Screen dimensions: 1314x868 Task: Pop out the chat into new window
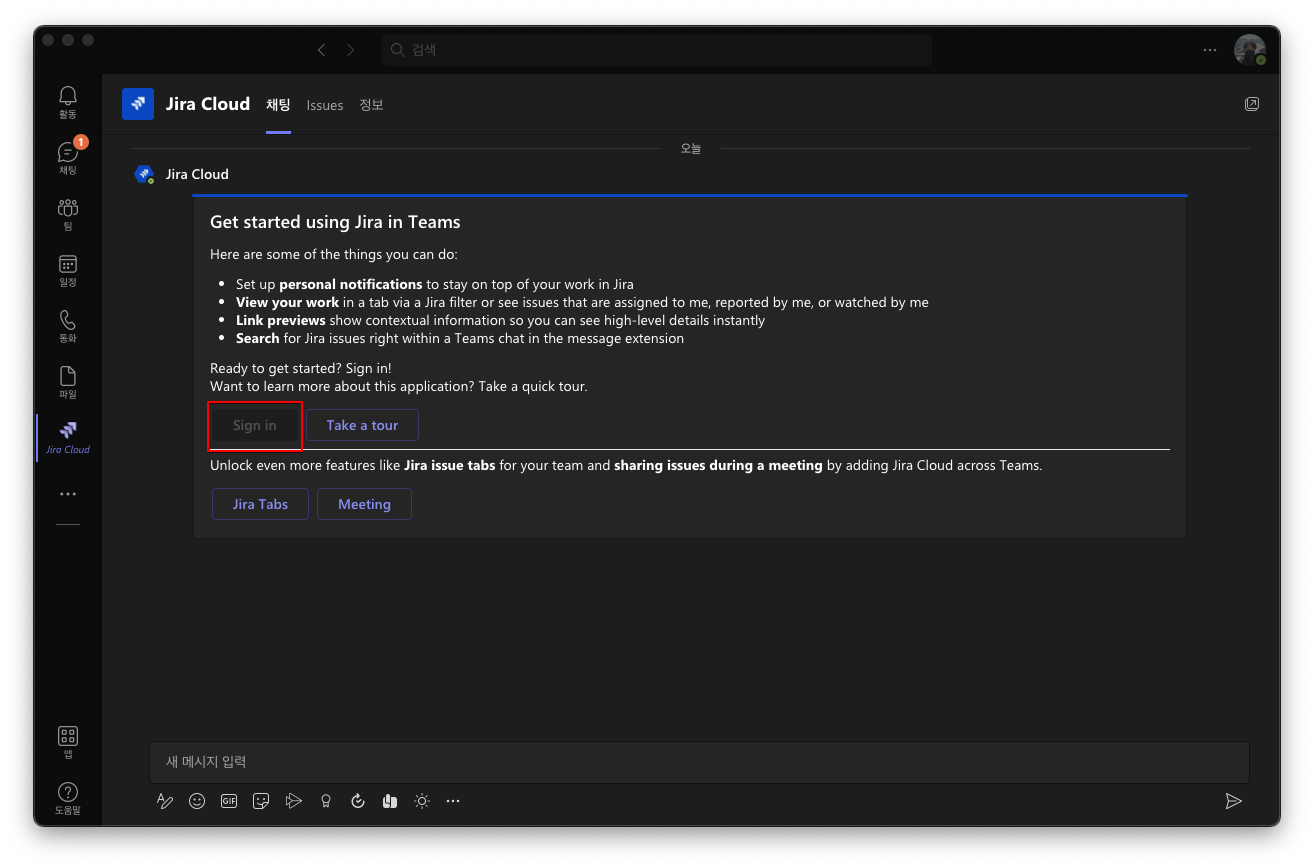1252,104
